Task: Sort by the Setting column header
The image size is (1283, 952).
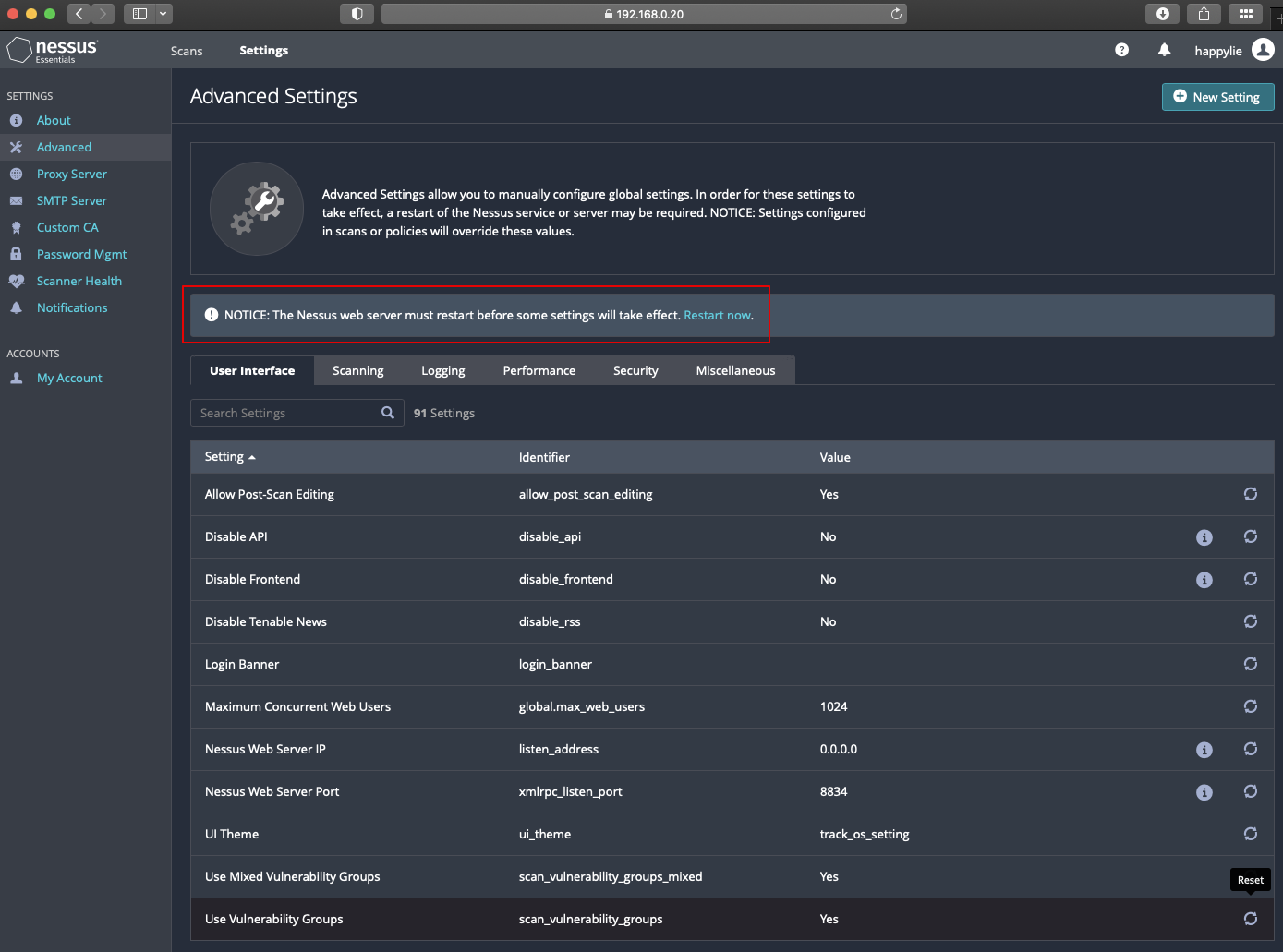Action: click(x=230, y=457)
